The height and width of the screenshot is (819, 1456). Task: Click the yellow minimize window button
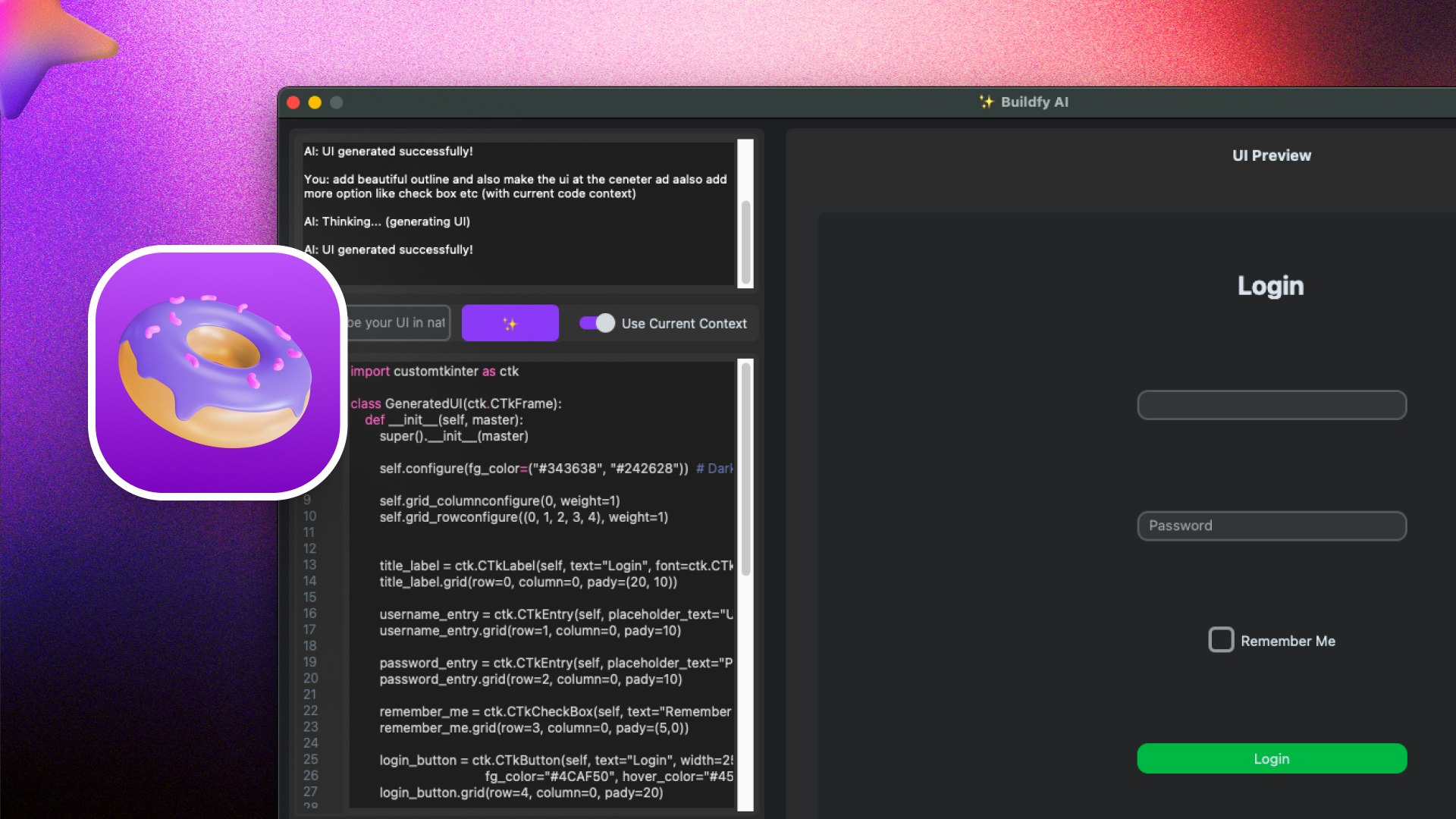point(315,102)
